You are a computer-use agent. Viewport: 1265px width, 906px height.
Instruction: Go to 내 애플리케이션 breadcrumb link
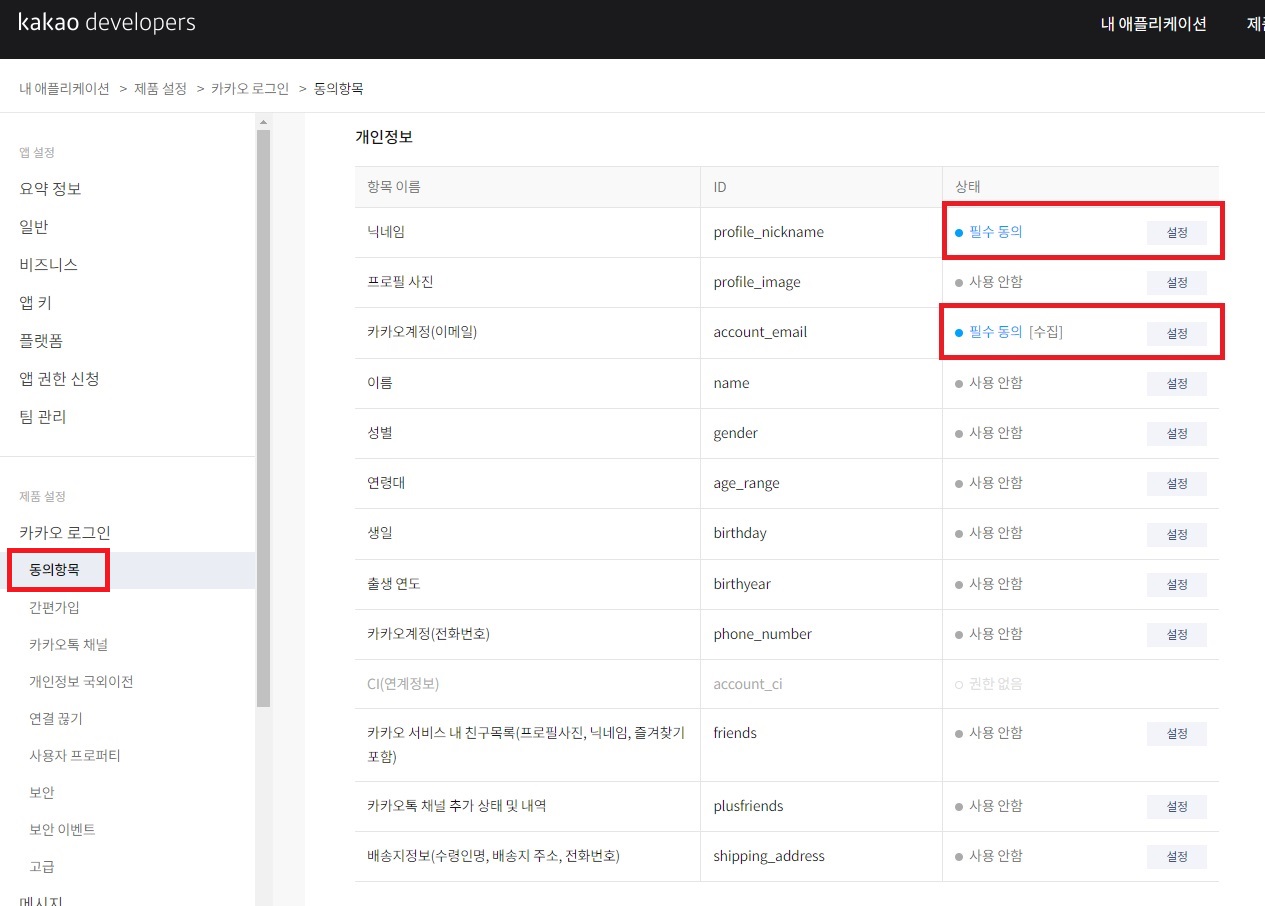64,88
